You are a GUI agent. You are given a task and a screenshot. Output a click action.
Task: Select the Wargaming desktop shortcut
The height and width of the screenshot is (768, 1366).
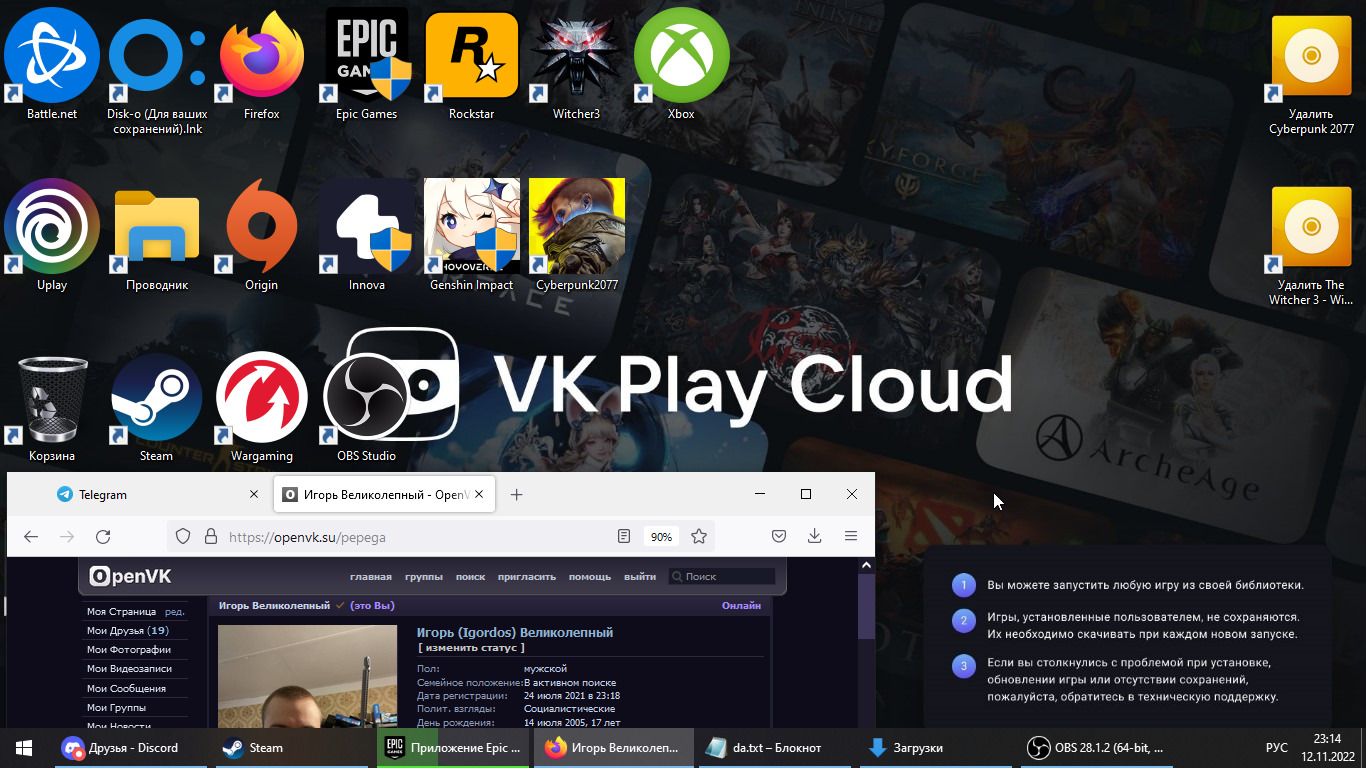(x=262, y=407)
